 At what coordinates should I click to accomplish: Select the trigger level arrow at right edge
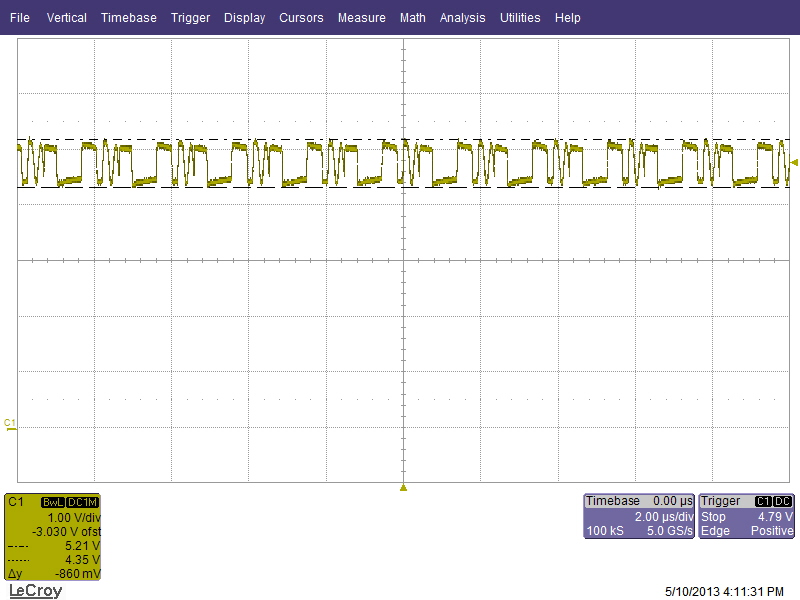794,162
